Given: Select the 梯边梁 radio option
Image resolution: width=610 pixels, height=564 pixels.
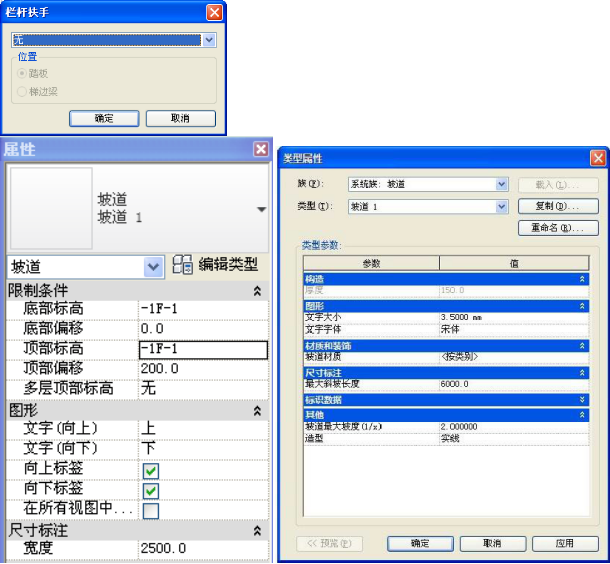Looking at the screenshot, I should pyautogui.click(x=22, y=92).
